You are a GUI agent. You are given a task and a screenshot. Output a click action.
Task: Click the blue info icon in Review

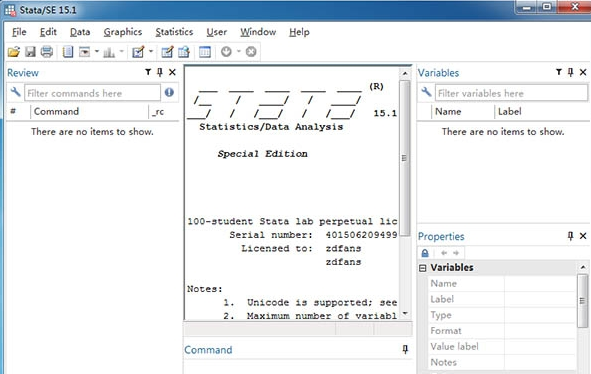(x=169, y=92)
